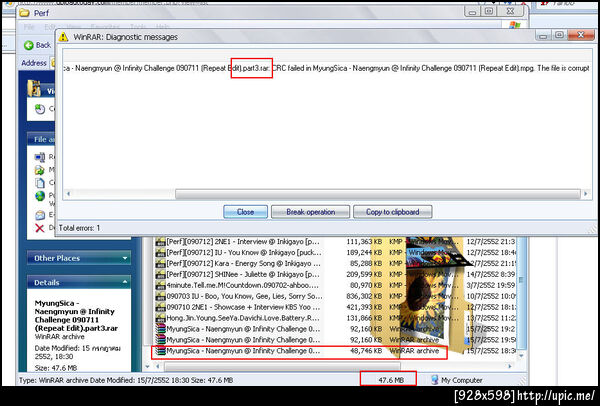Click icon of Kara - Energy Song file
Screen dimensions: 600x406
[x=160, y=264]
